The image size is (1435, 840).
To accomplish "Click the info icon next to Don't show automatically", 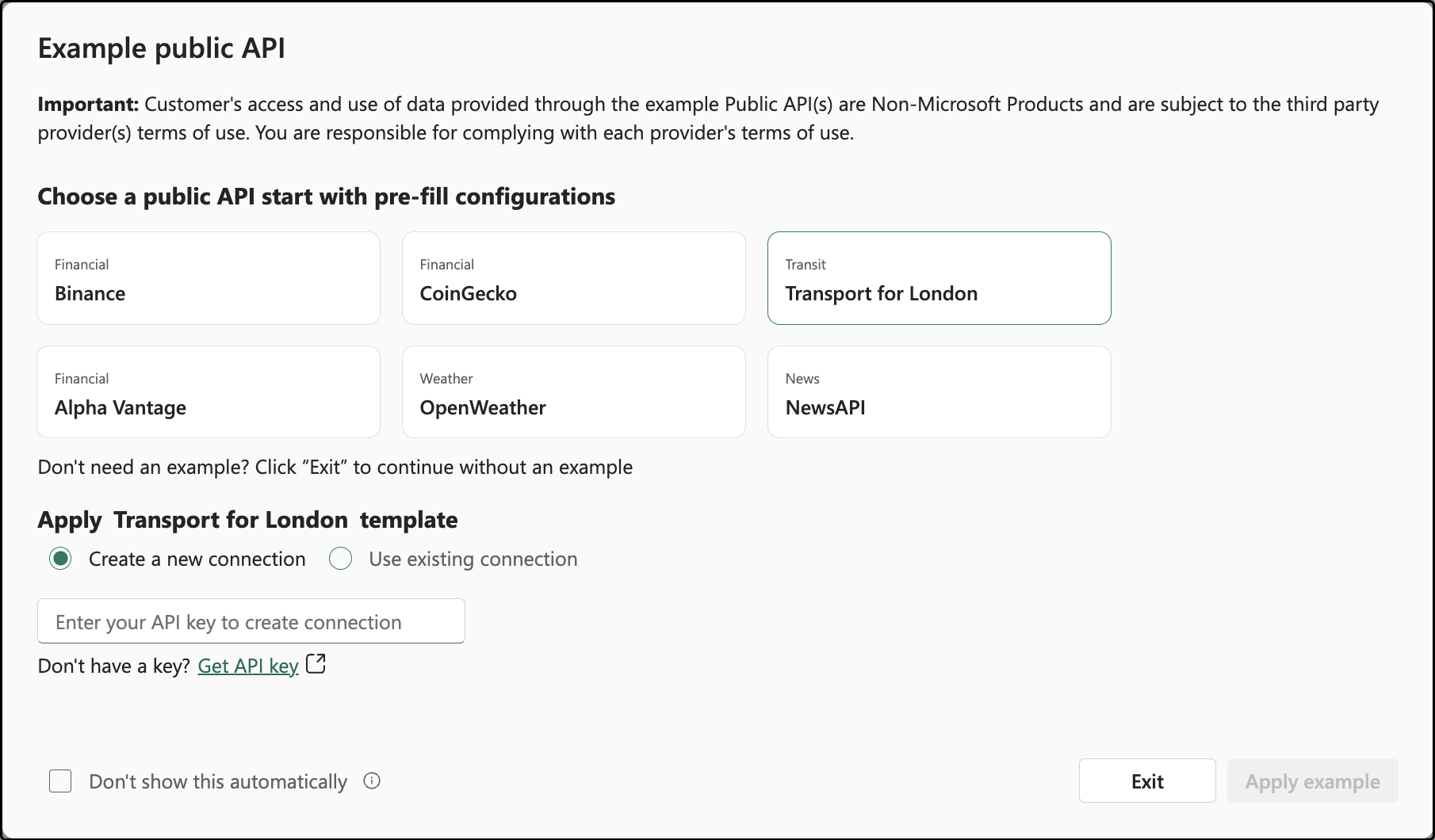I will (x=372, y=781).
